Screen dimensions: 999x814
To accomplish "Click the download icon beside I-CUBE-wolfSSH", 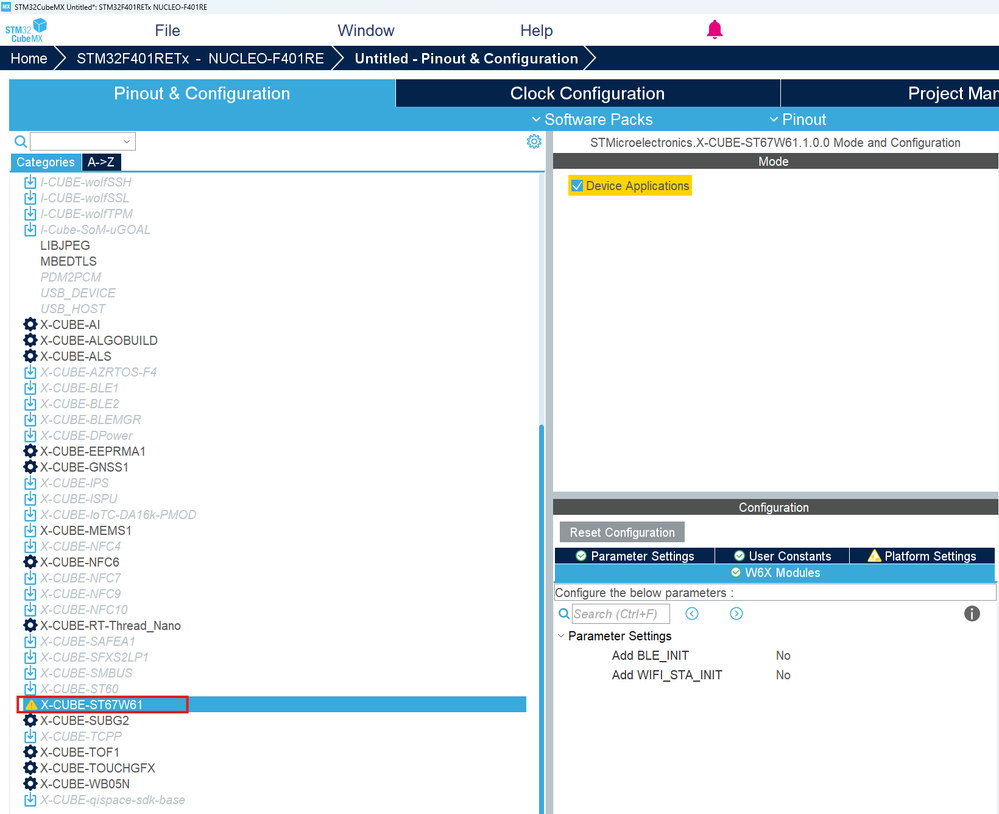I will [x=30, y=182].
